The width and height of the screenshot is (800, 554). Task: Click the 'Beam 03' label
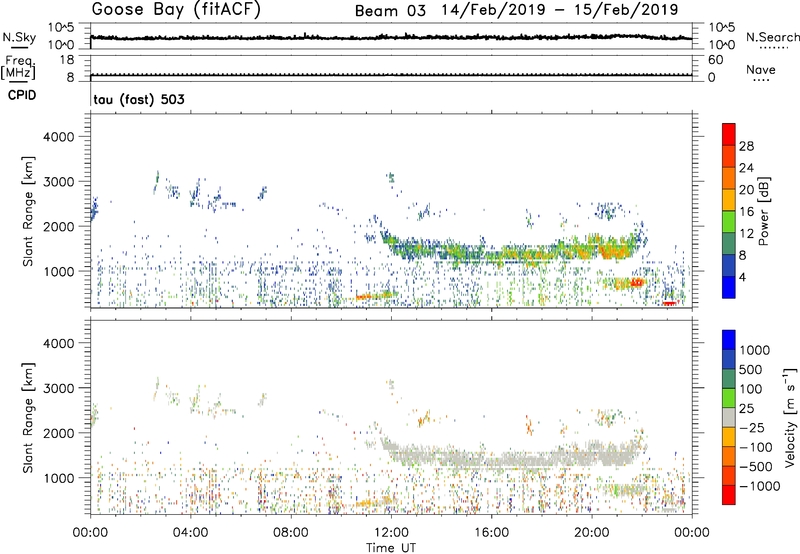(390, 11)
